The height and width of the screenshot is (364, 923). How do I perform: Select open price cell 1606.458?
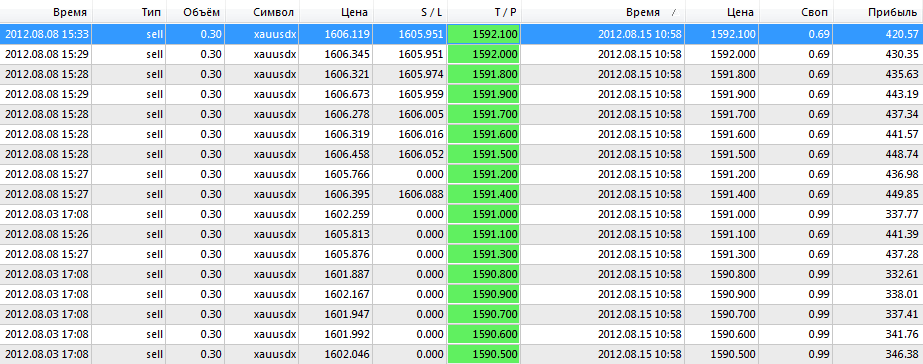click(336, 154)
